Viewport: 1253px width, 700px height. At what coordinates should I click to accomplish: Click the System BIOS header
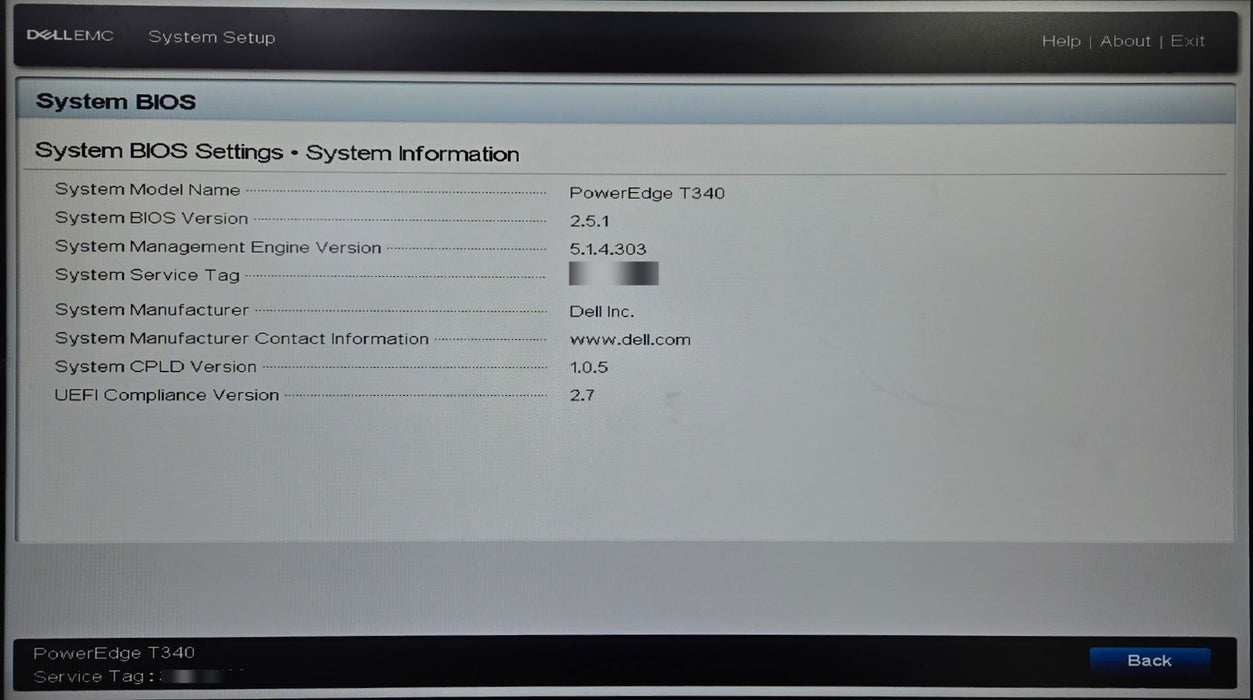tap(116, 102)
